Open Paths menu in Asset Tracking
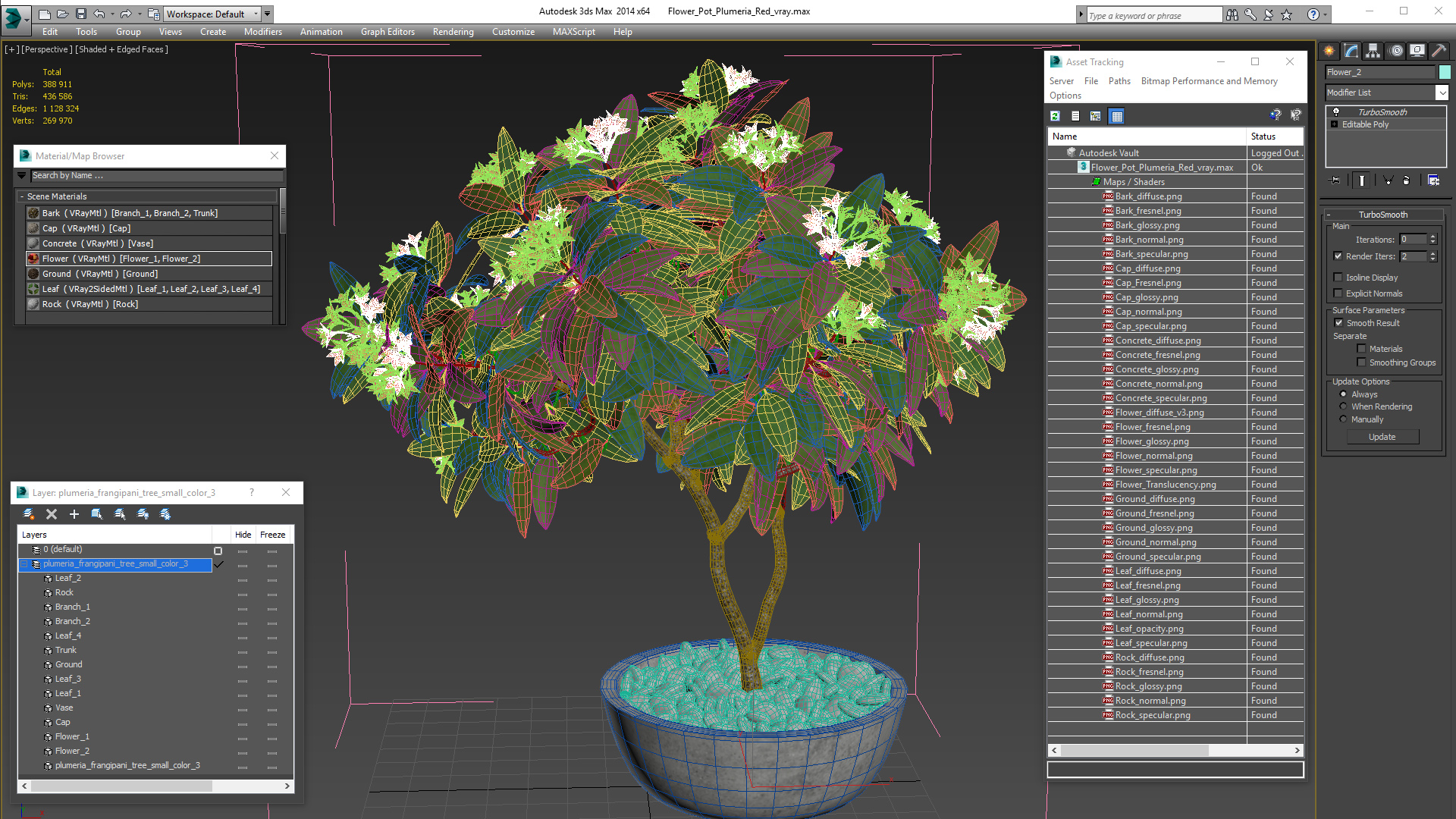Image resolution: width=1456 pixels, height=819 pixels. coord(1119,81)
